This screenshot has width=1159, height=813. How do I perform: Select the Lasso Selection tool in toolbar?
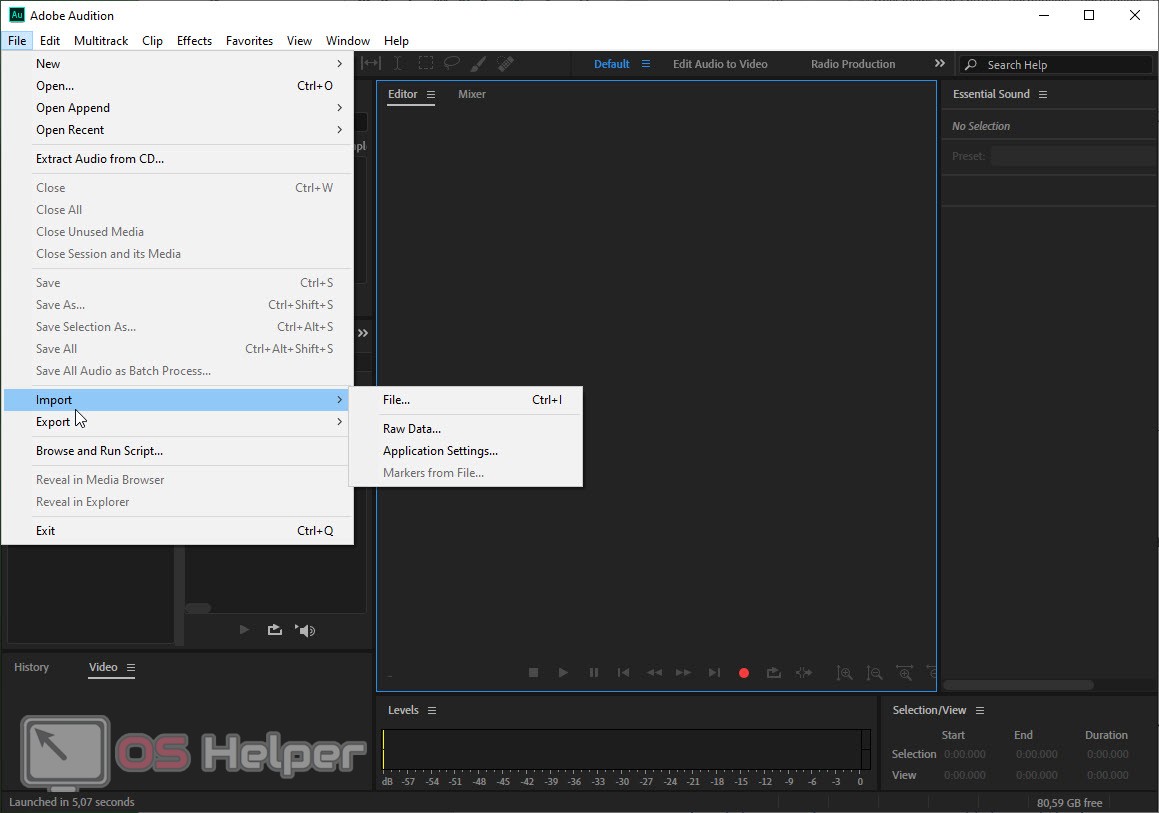452,63
